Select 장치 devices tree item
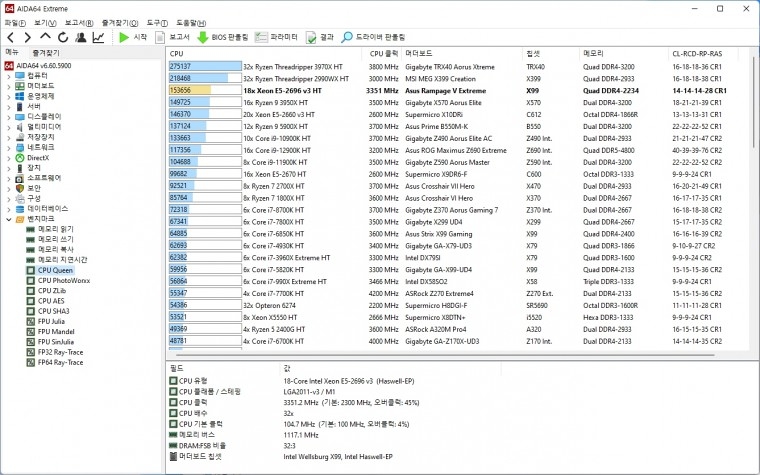This screenshot has width=760, height=475. [x=34, y=168]
